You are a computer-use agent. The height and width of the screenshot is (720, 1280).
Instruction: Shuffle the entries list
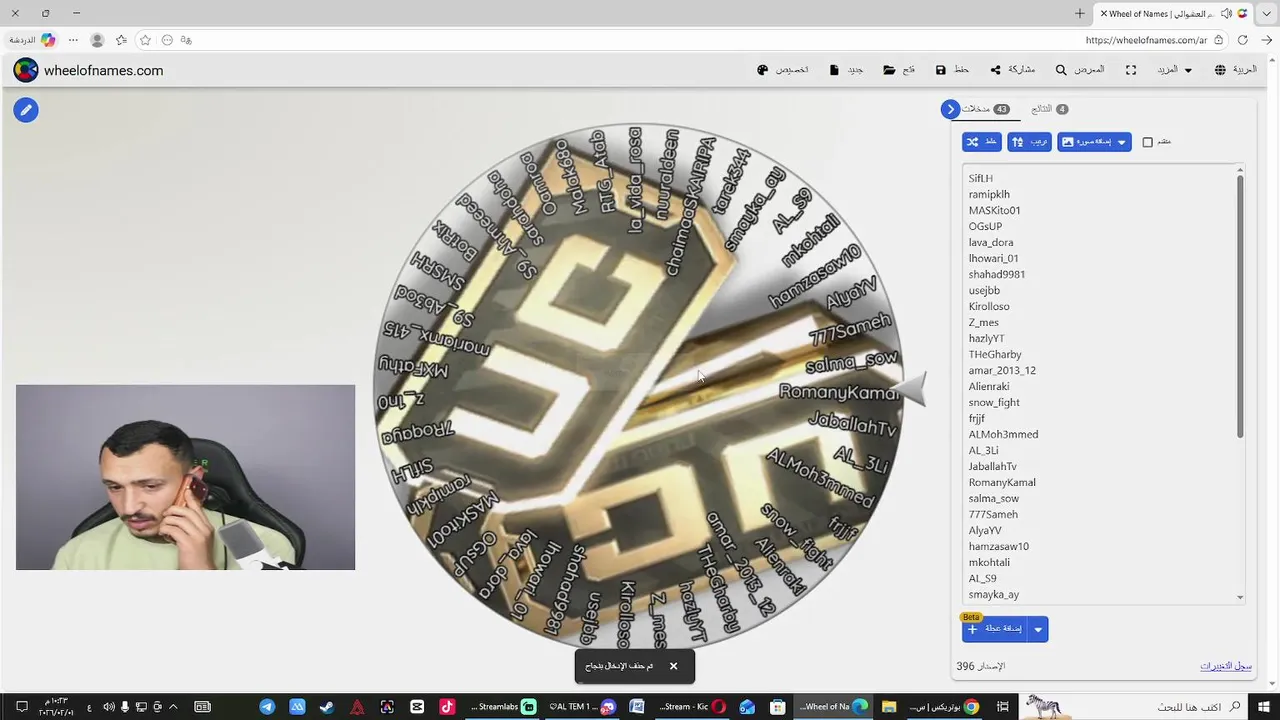982,142
